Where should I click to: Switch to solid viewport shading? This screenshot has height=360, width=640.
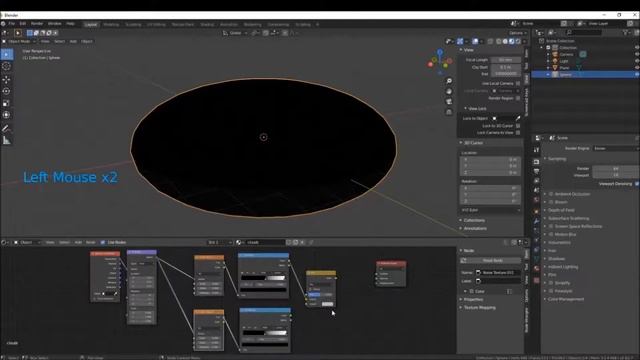point(505,41)
